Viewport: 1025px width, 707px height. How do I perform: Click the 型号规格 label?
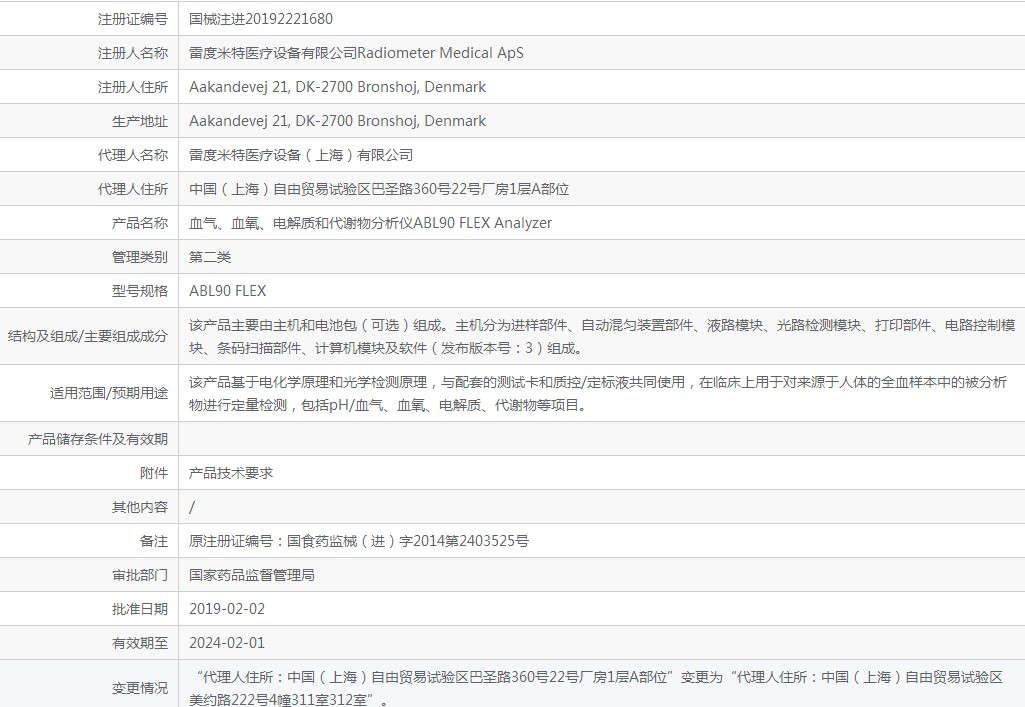point(140,291)
